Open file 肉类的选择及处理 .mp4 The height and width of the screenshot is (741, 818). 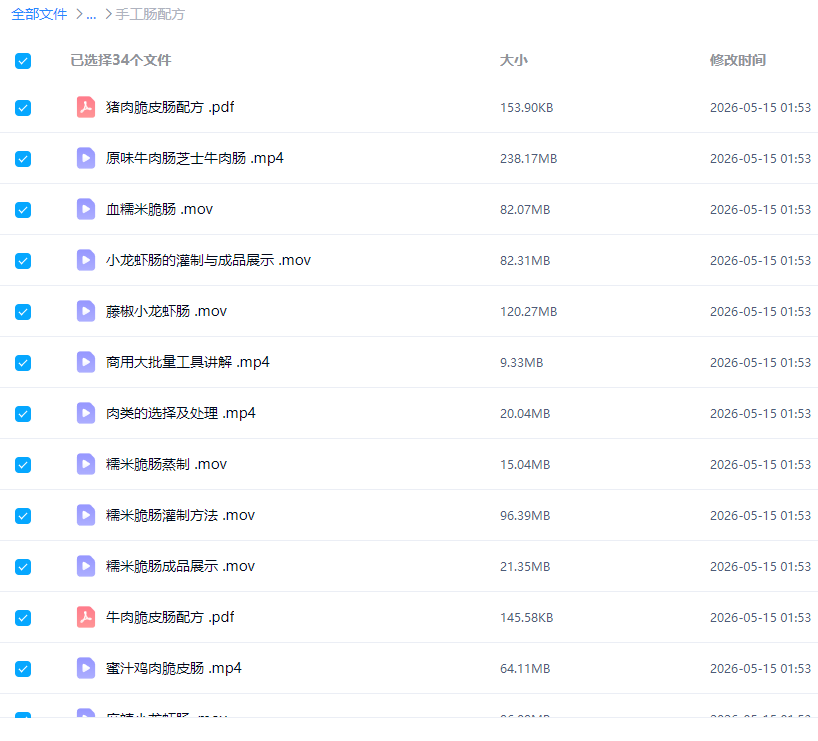[181, 413]
